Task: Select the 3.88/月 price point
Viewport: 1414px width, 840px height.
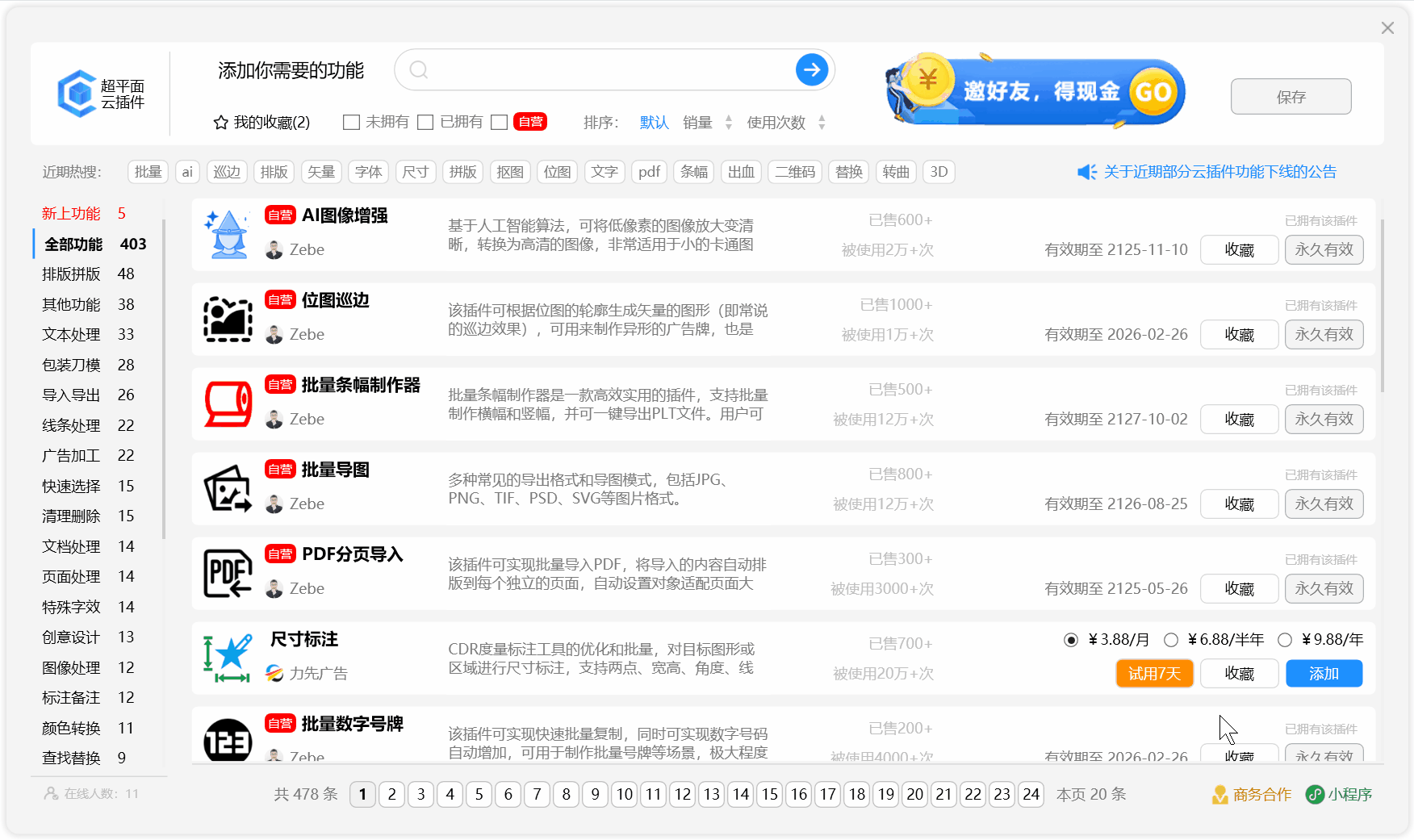Action: [1071, 639]
